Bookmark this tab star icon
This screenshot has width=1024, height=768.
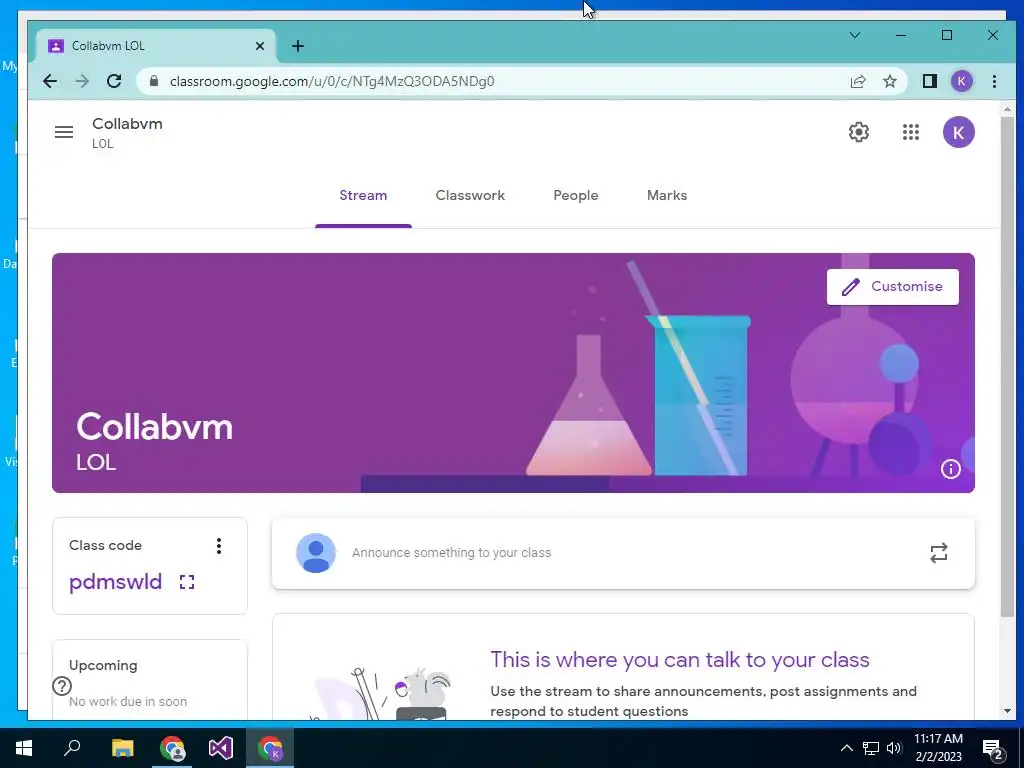889,81
